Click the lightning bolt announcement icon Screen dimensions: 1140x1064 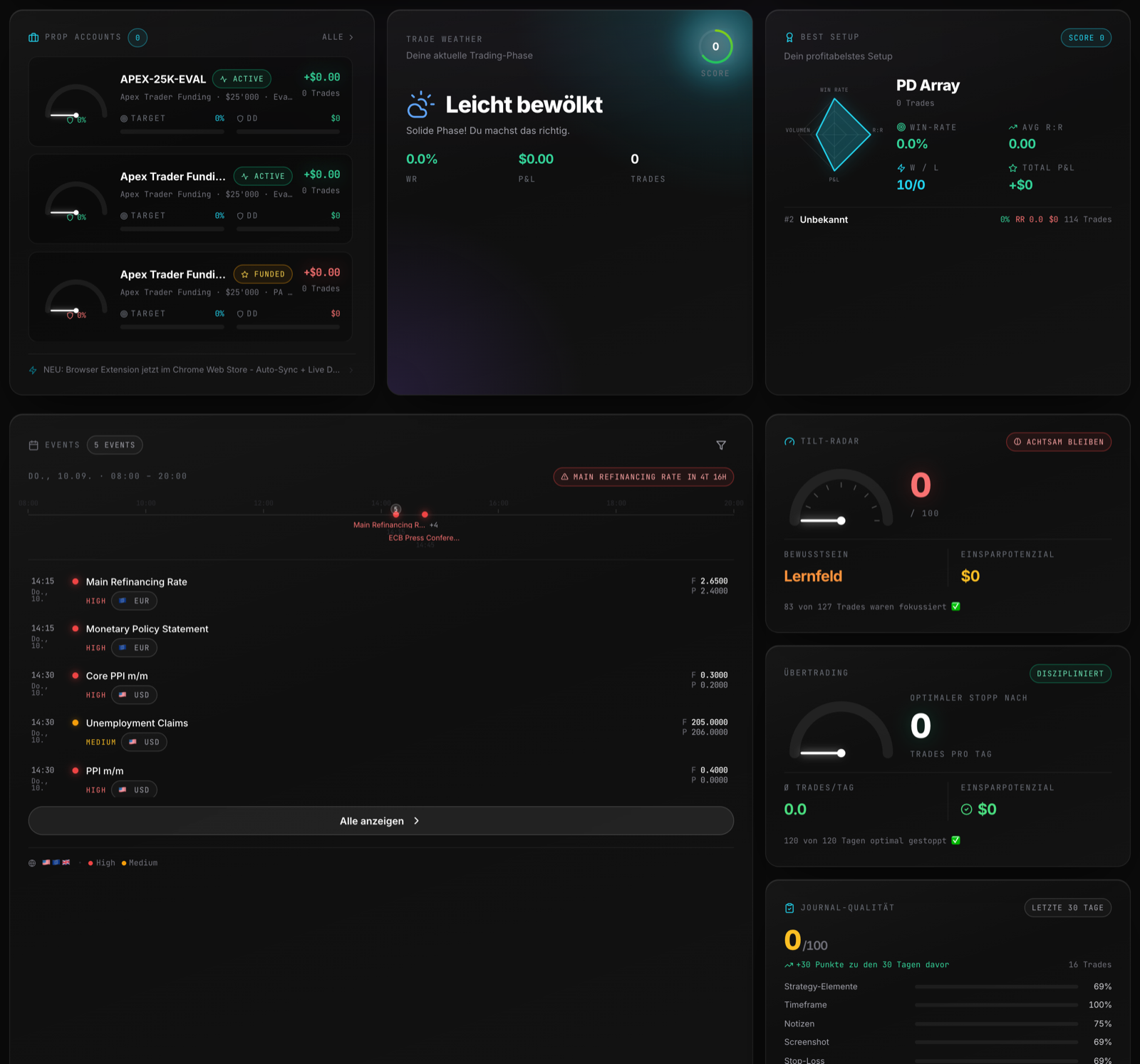pos(33,370)
